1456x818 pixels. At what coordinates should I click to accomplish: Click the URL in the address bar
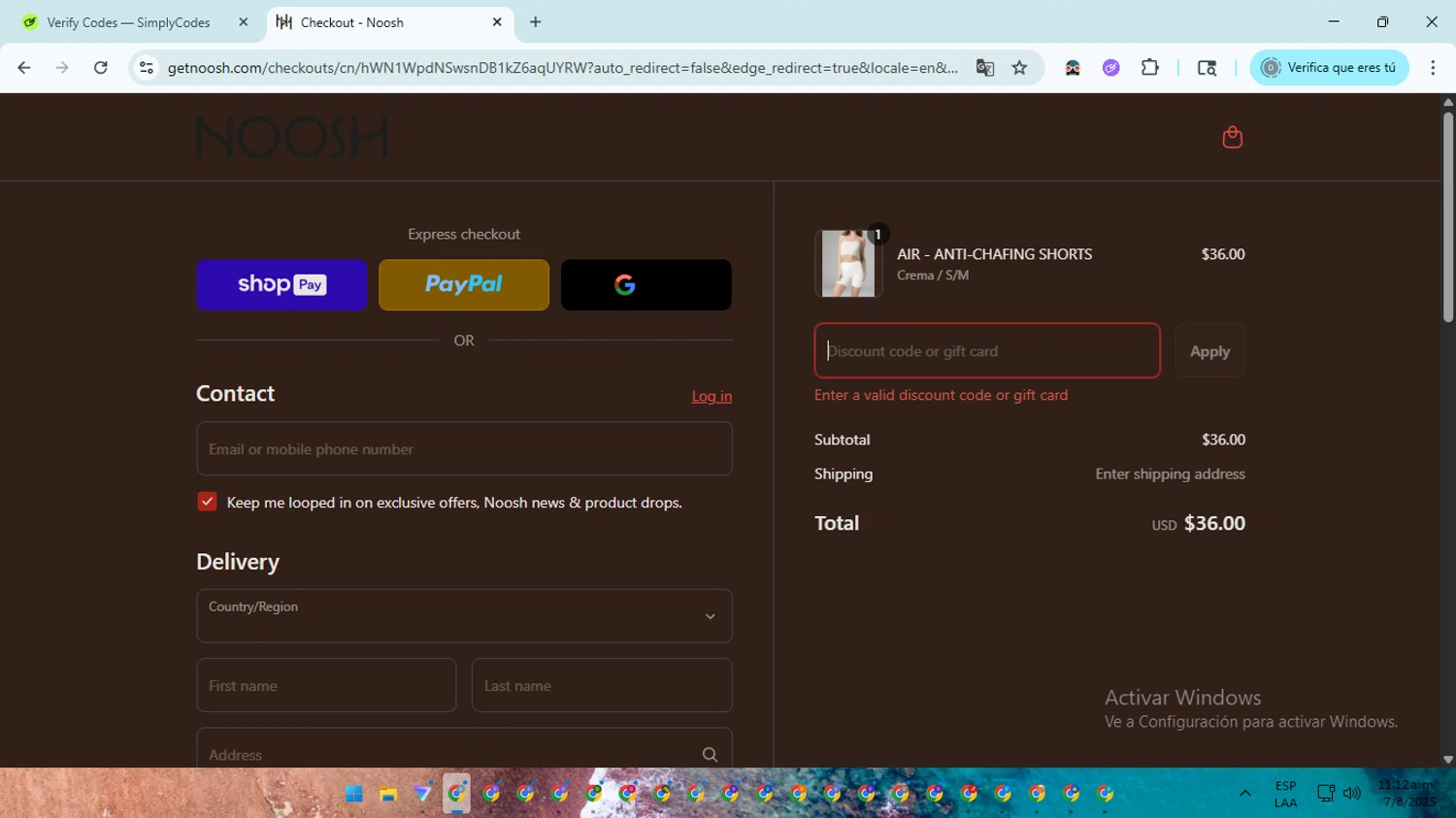tap(563, 68)
